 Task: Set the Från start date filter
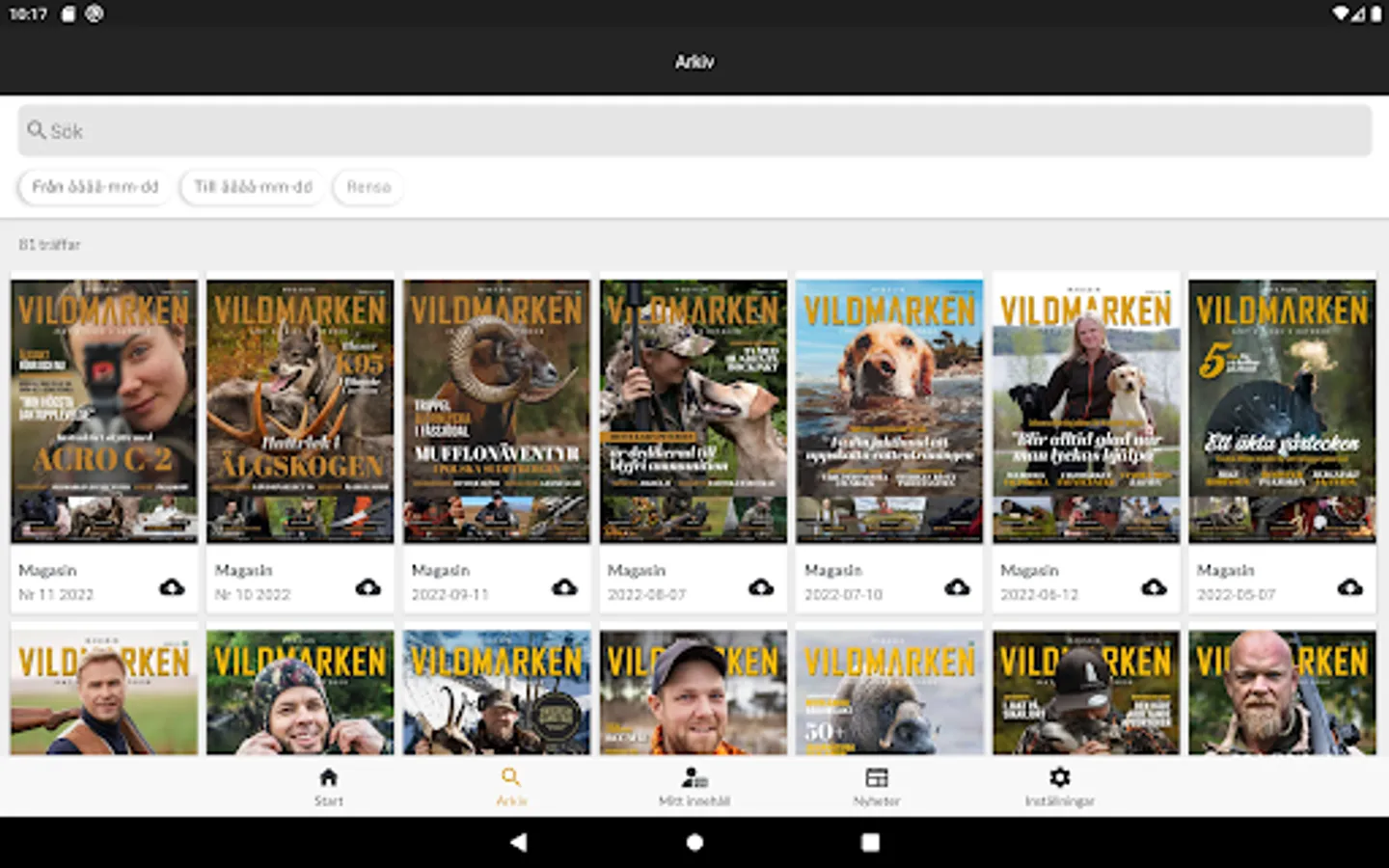point(95,187)
